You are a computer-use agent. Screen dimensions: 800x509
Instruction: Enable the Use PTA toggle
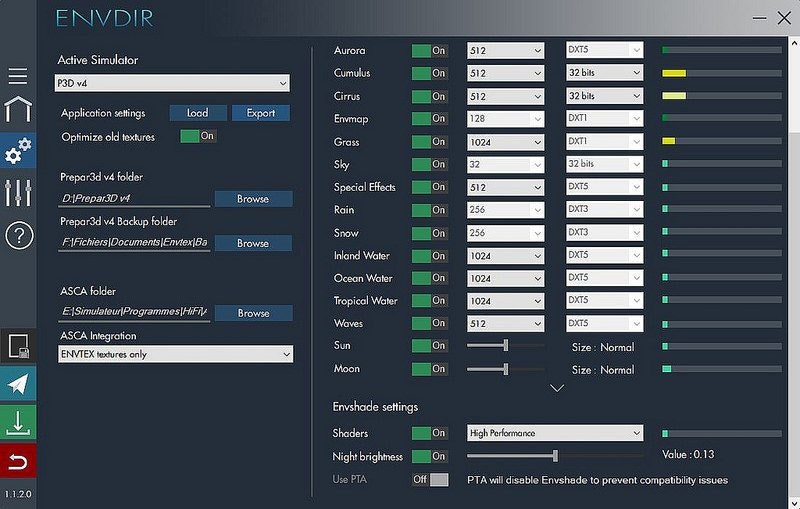pos(430,480)
